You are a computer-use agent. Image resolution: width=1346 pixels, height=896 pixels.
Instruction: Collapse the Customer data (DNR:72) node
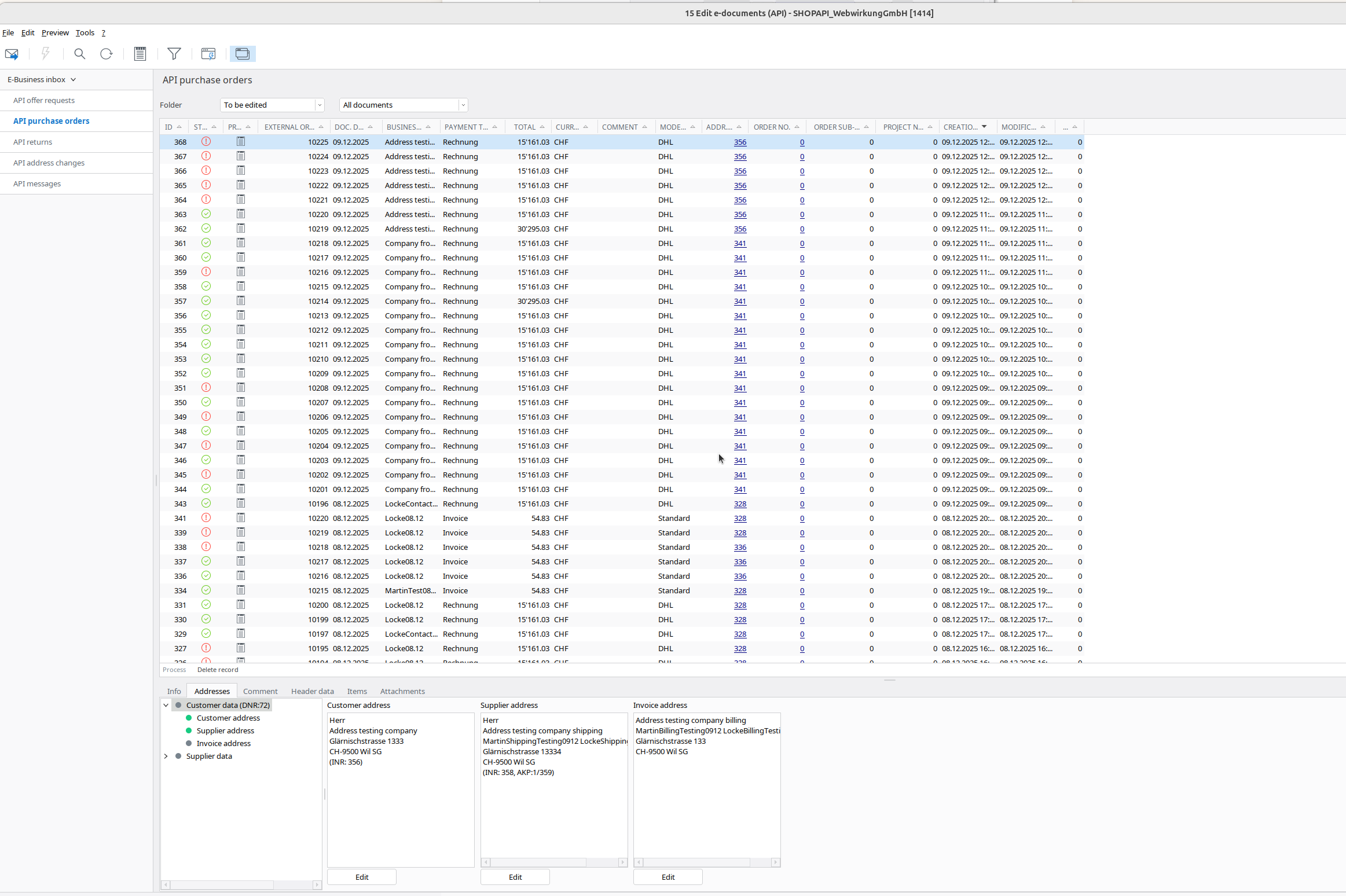(166, 705)
